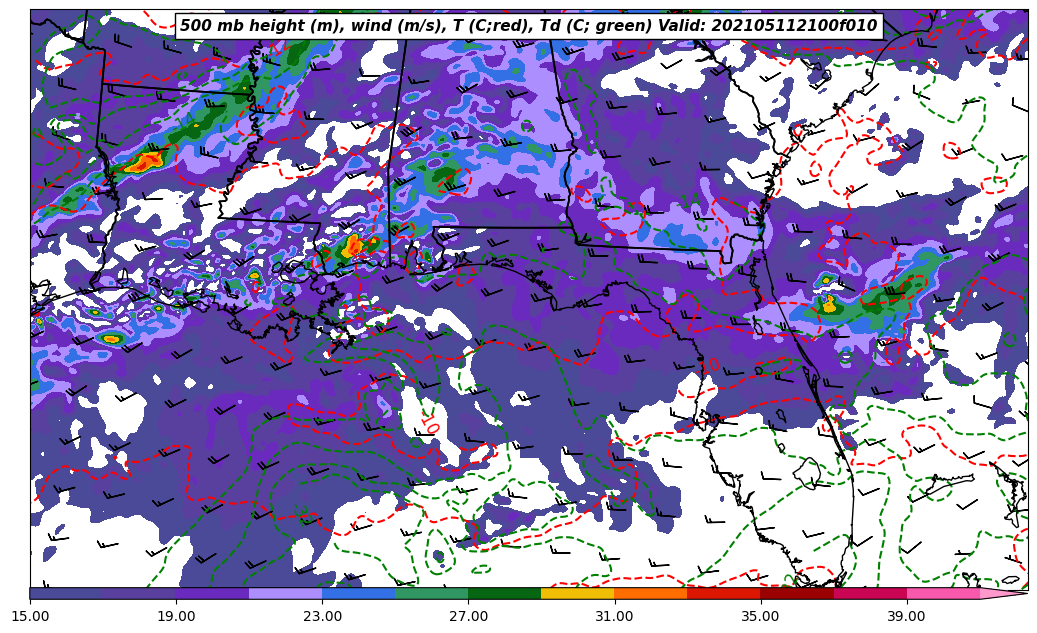Select the dark red colorbar segment after 35.00
This screenshot has height=633, width=1037.
tap(797, 594)
